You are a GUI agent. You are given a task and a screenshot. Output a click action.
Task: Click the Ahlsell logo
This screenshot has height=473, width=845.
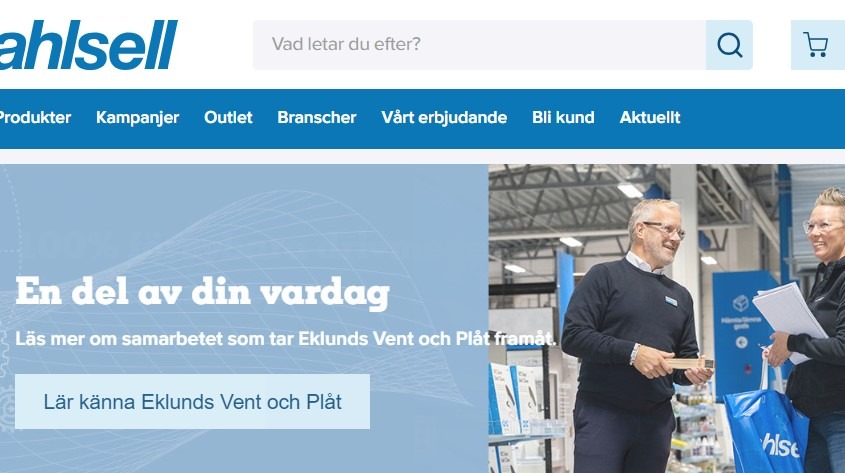pyautogui.click(x=88, y=45)
